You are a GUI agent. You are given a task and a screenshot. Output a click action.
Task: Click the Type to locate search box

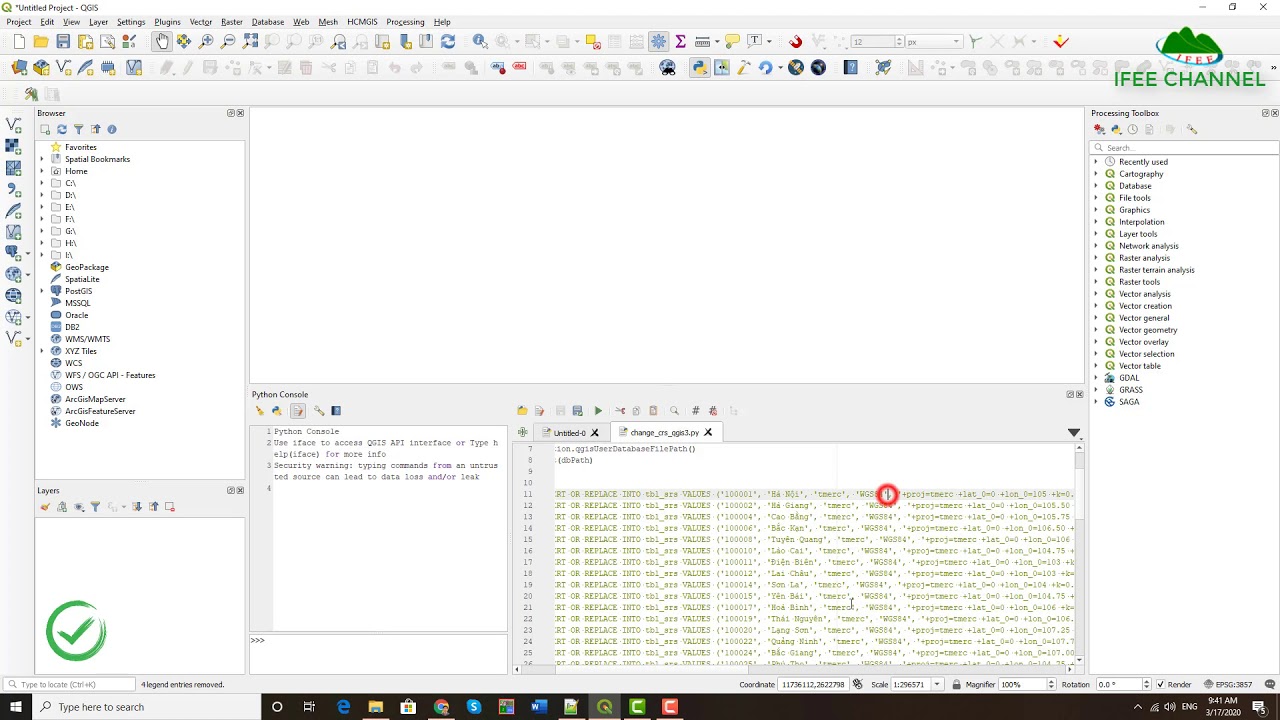point(70,684)
